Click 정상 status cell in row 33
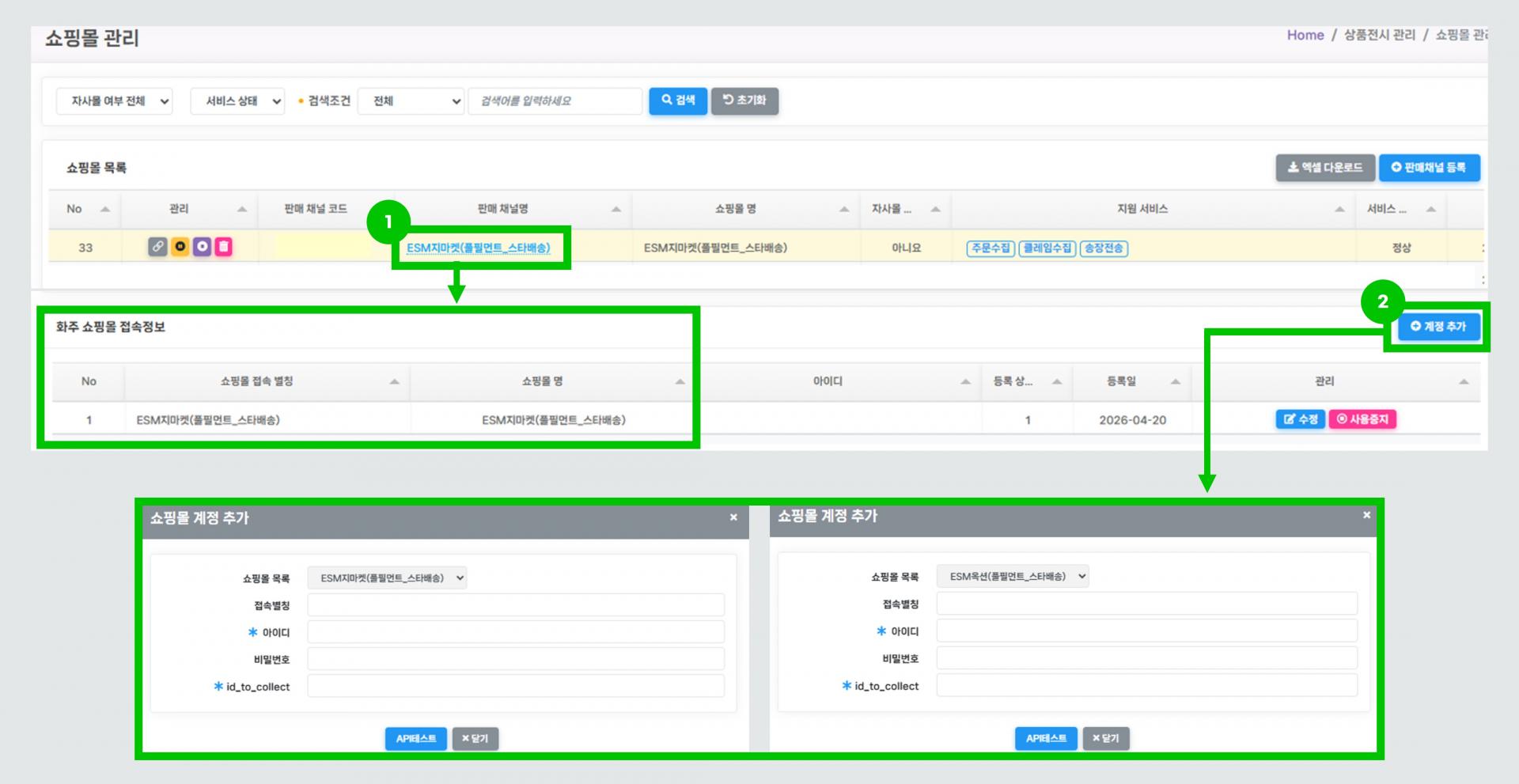 pyautogui.click(x=1401, y=248)
